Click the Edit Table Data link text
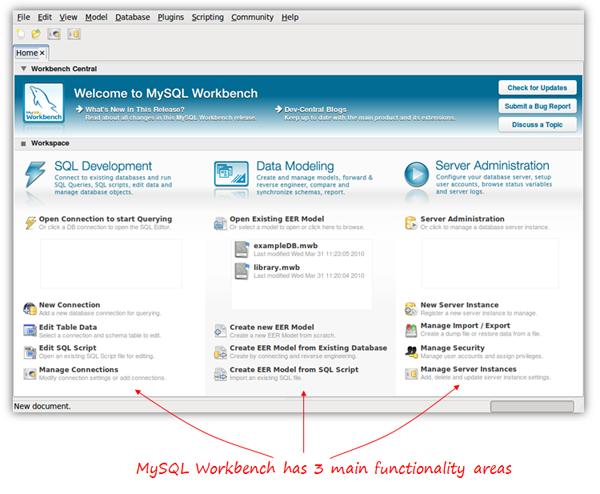The height and width of the screenshot is (494, 600). pyautogui.click(x=68, y=327)
